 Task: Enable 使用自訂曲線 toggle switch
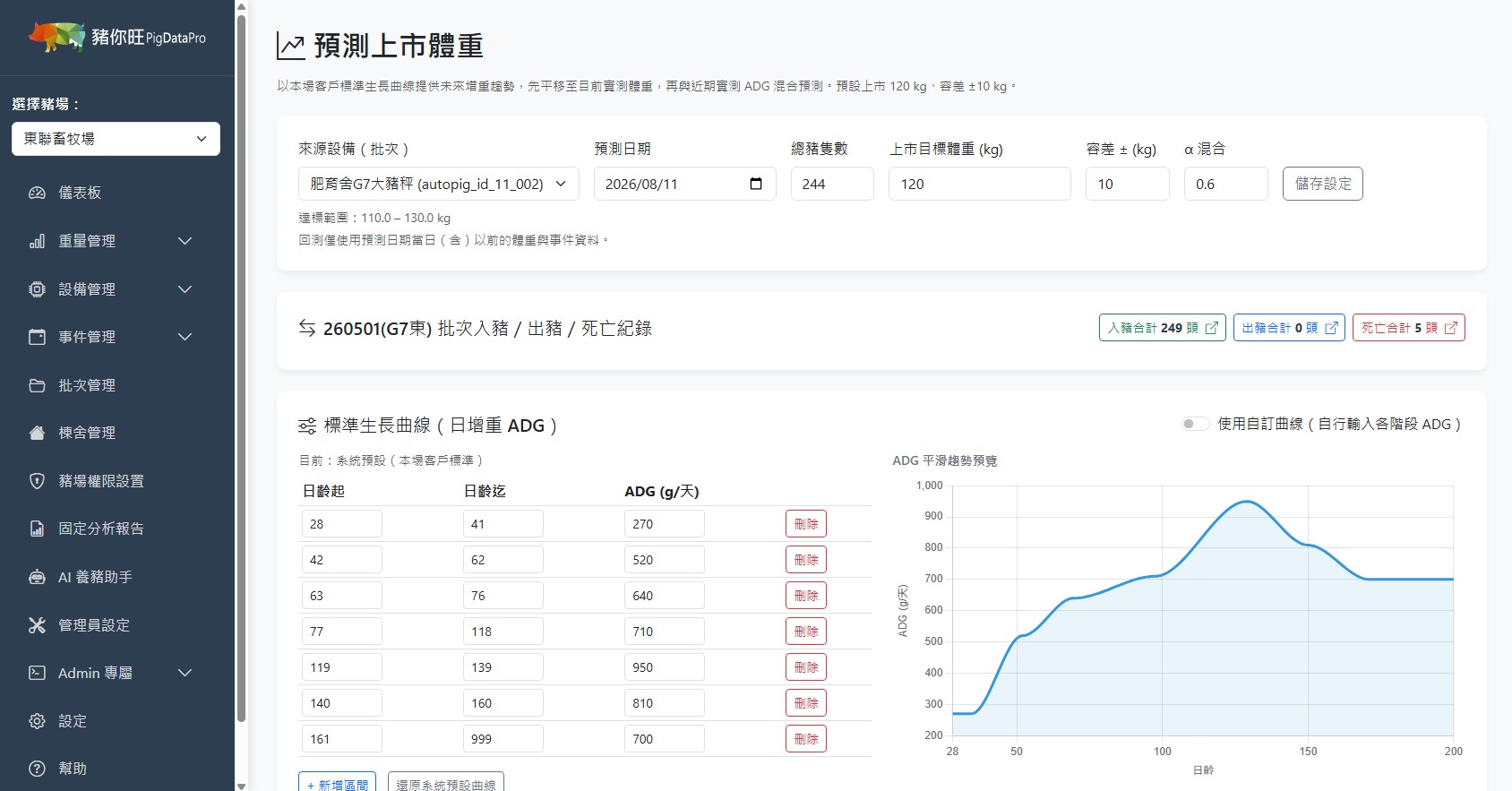coord(1195,424)
